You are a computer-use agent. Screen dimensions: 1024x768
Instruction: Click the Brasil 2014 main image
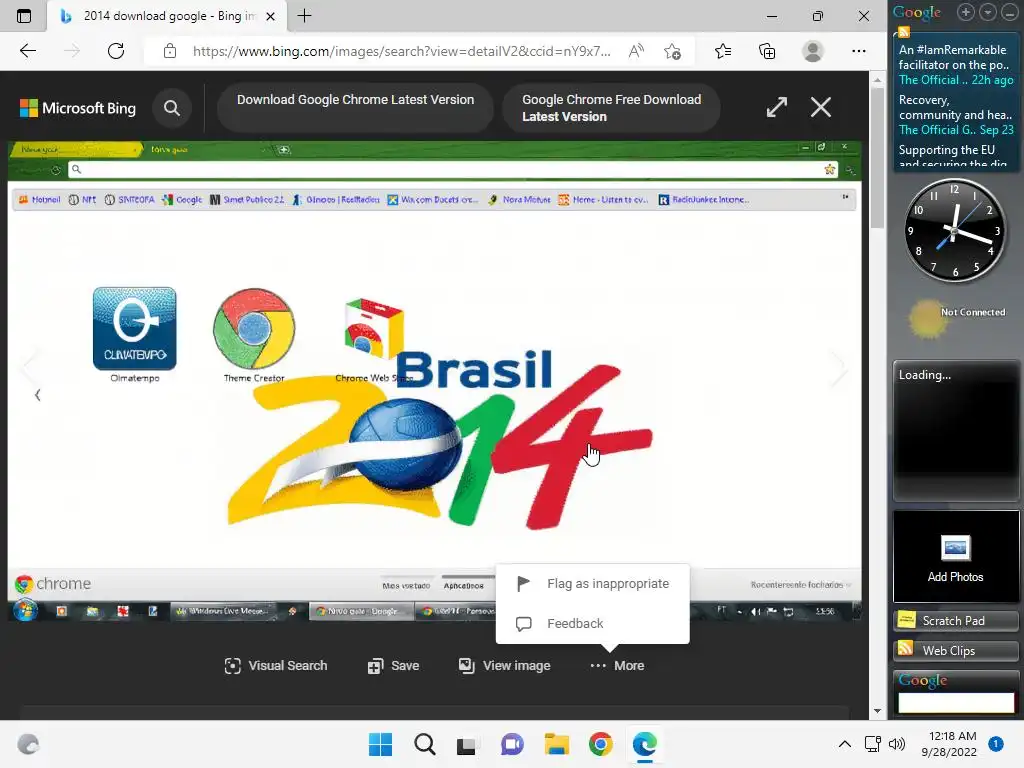pos(434,380)
